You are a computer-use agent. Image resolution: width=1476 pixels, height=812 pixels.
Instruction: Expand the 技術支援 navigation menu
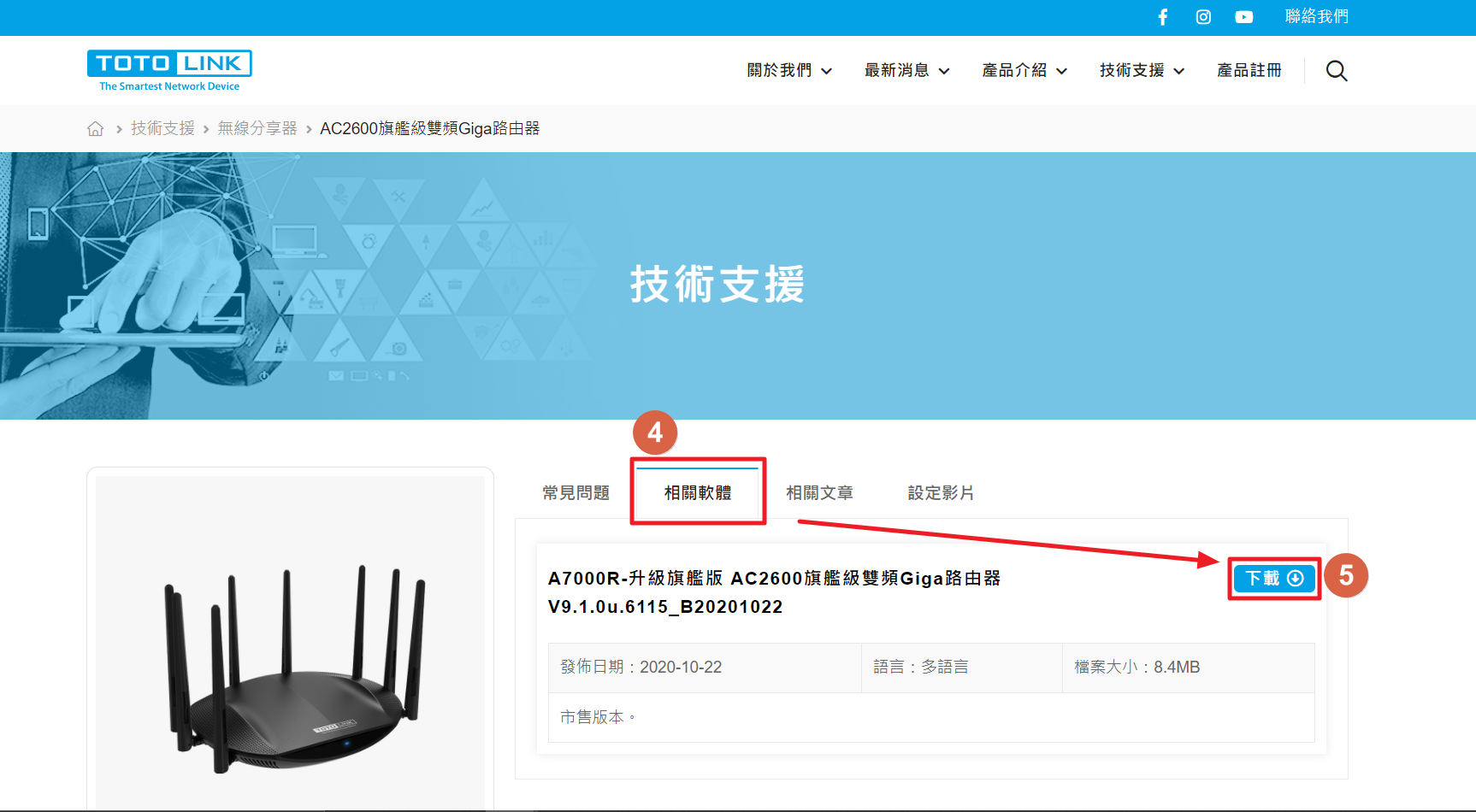click(x=1142, y=70)
